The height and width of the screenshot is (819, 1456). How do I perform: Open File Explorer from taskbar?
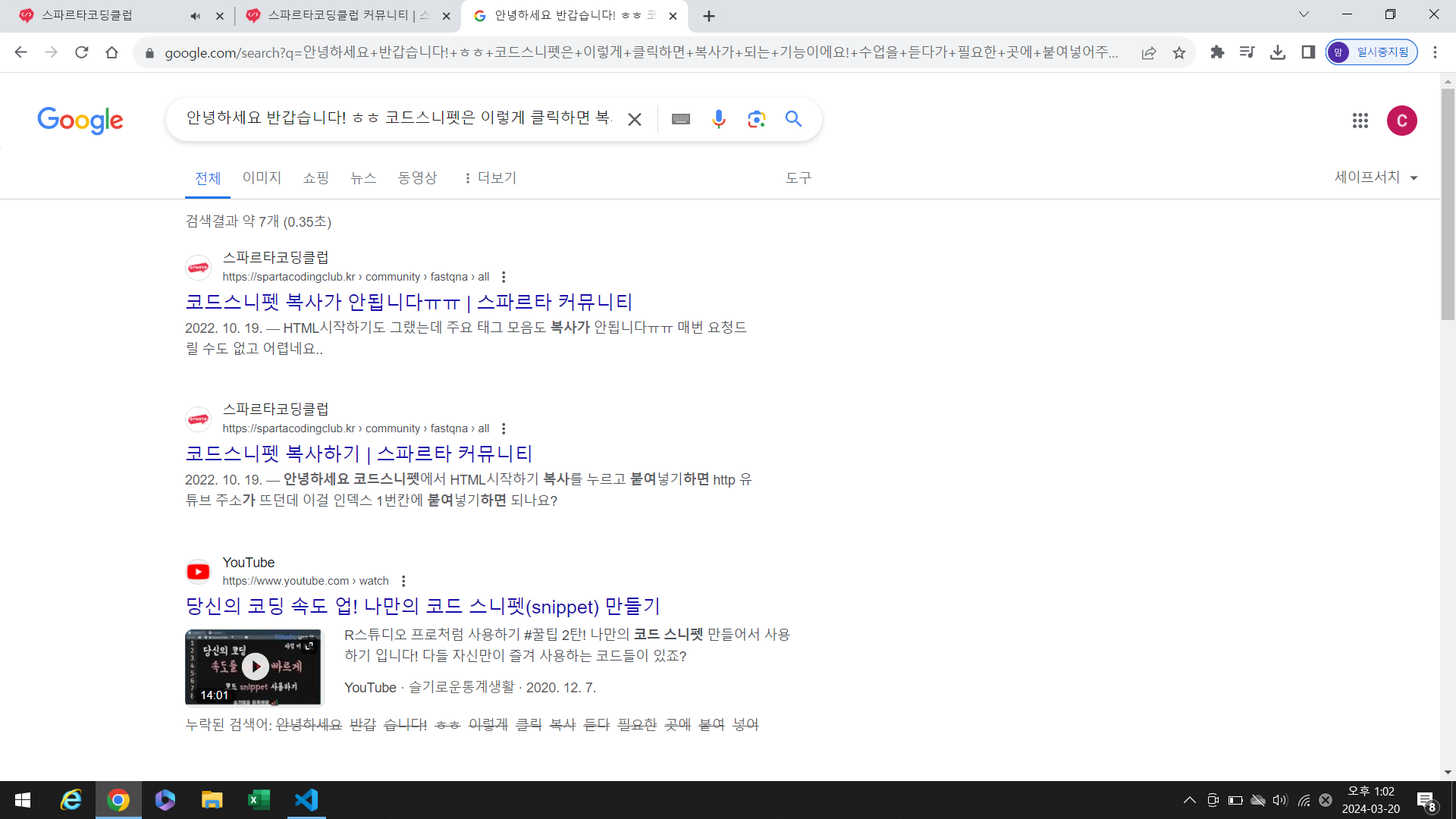212,800
